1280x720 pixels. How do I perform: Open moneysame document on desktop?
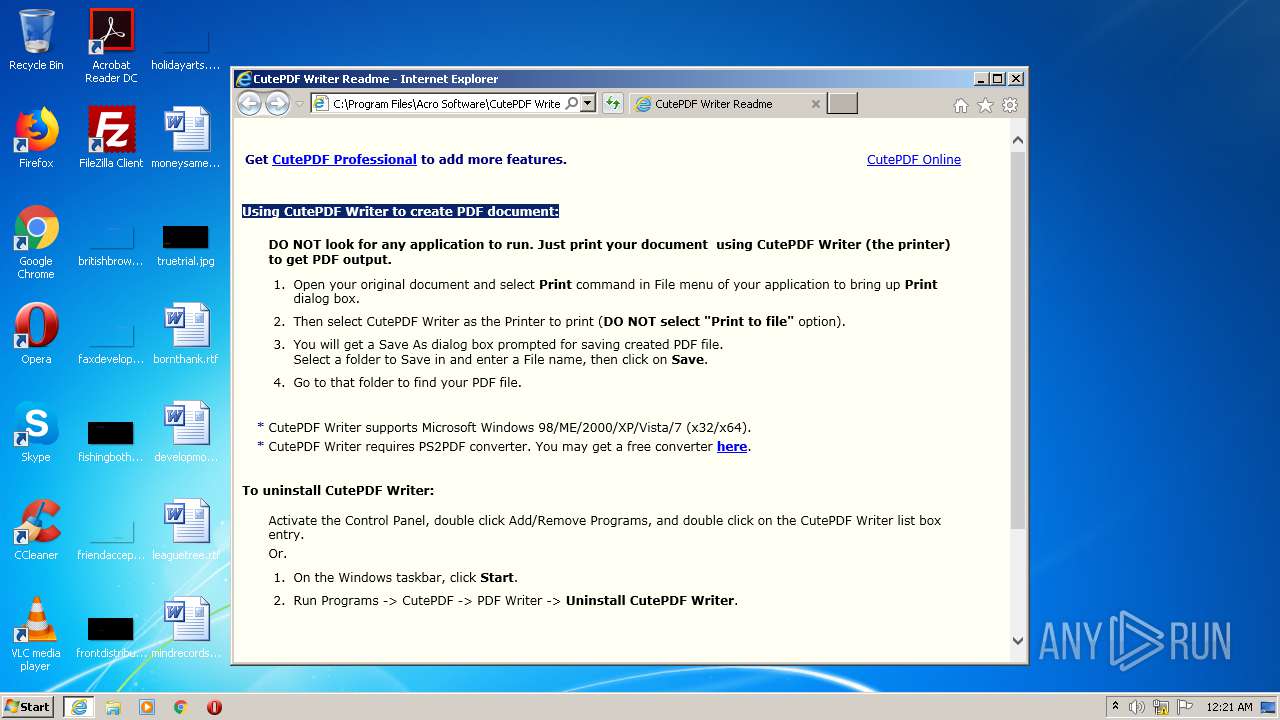(x=186, y=138)
